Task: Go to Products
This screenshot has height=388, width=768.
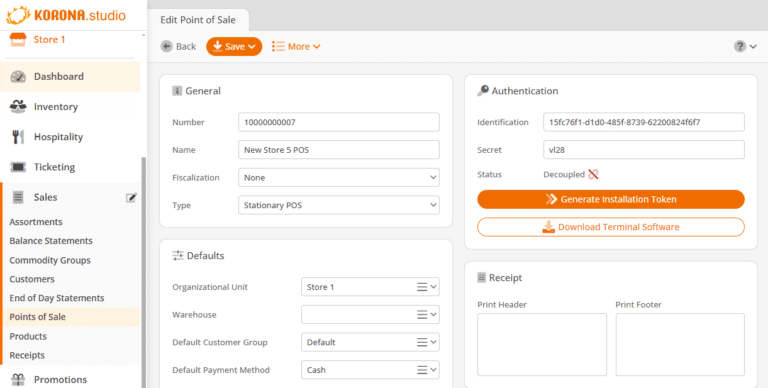Action: 28,337
